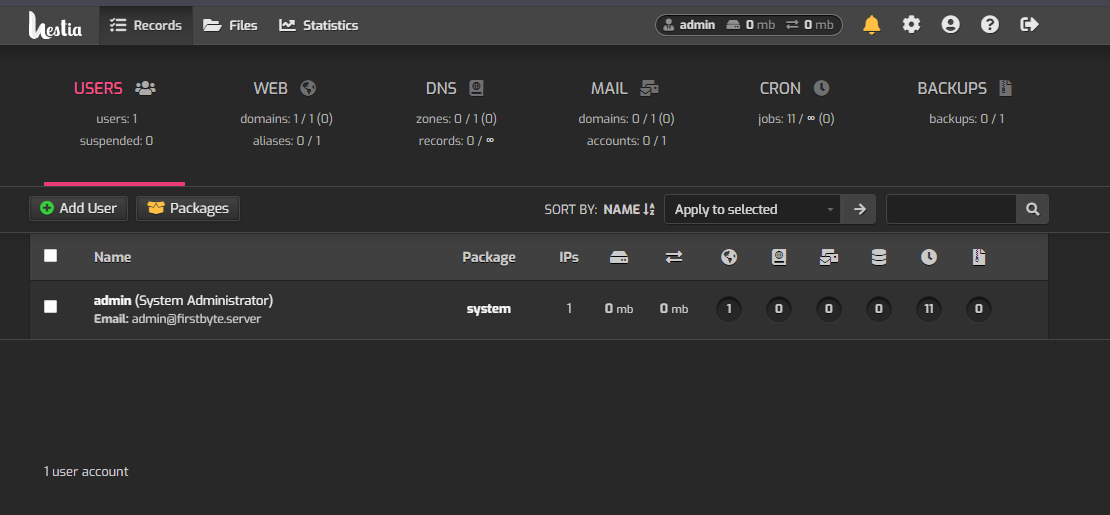Focus the search input field
The image size is (1110, 515).
point(950,209)
